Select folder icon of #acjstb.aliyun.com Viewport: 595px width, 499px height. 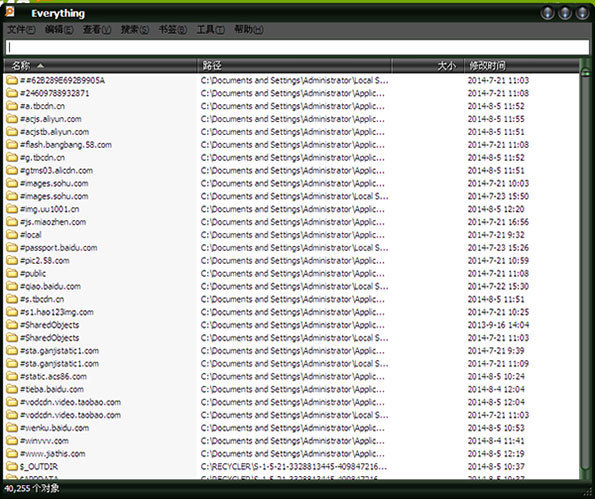(12, 132)
